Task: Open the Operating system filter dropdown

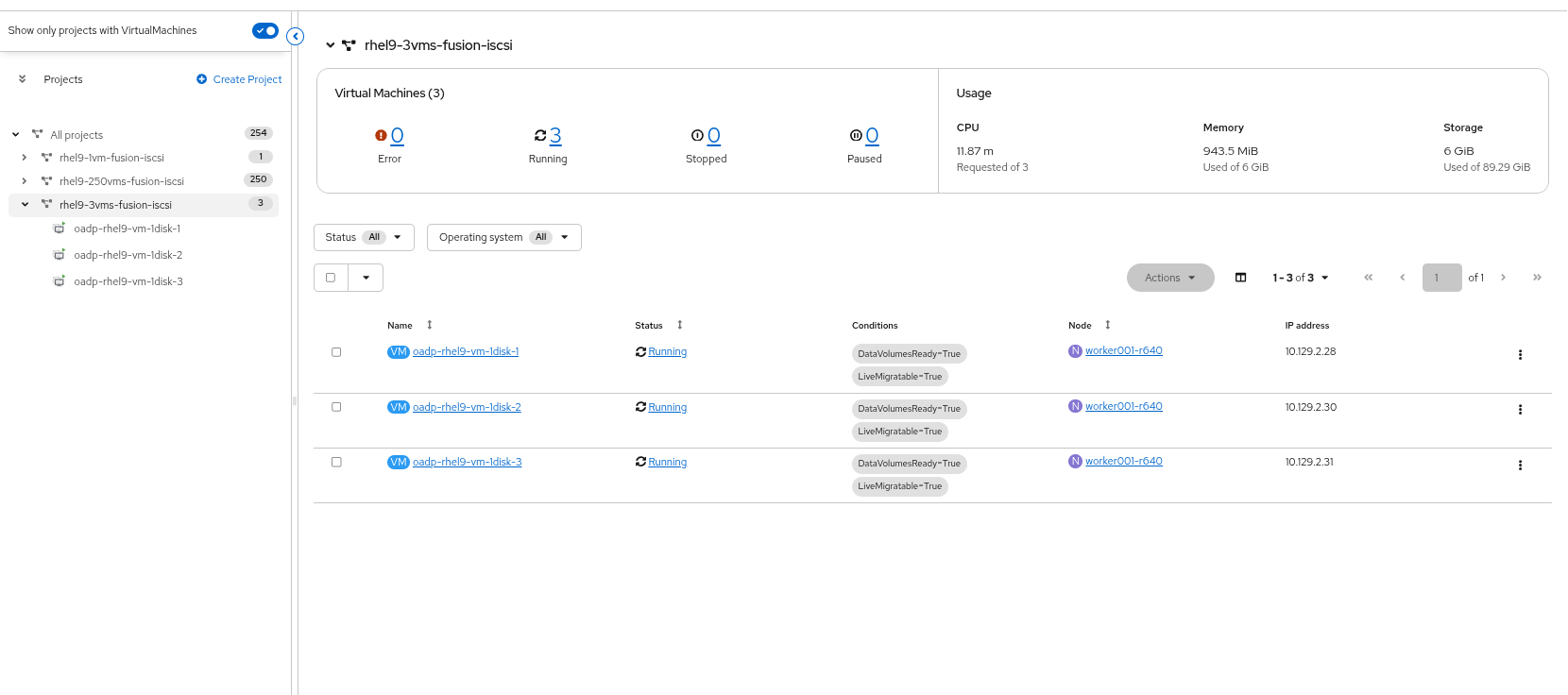Action: pos(503,238)
